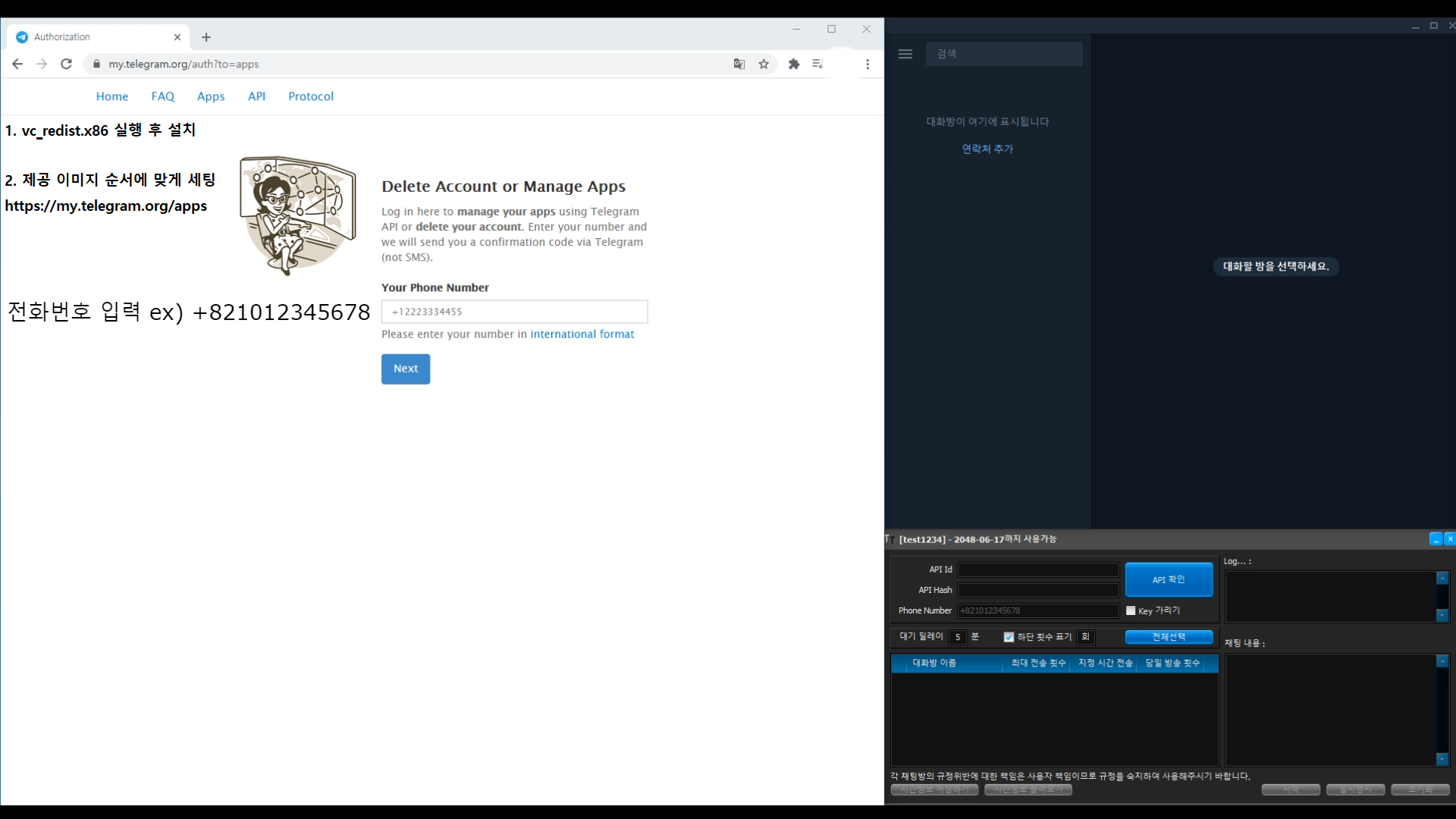Click inside the 채팅 내용 text area

coord(1331,711)
